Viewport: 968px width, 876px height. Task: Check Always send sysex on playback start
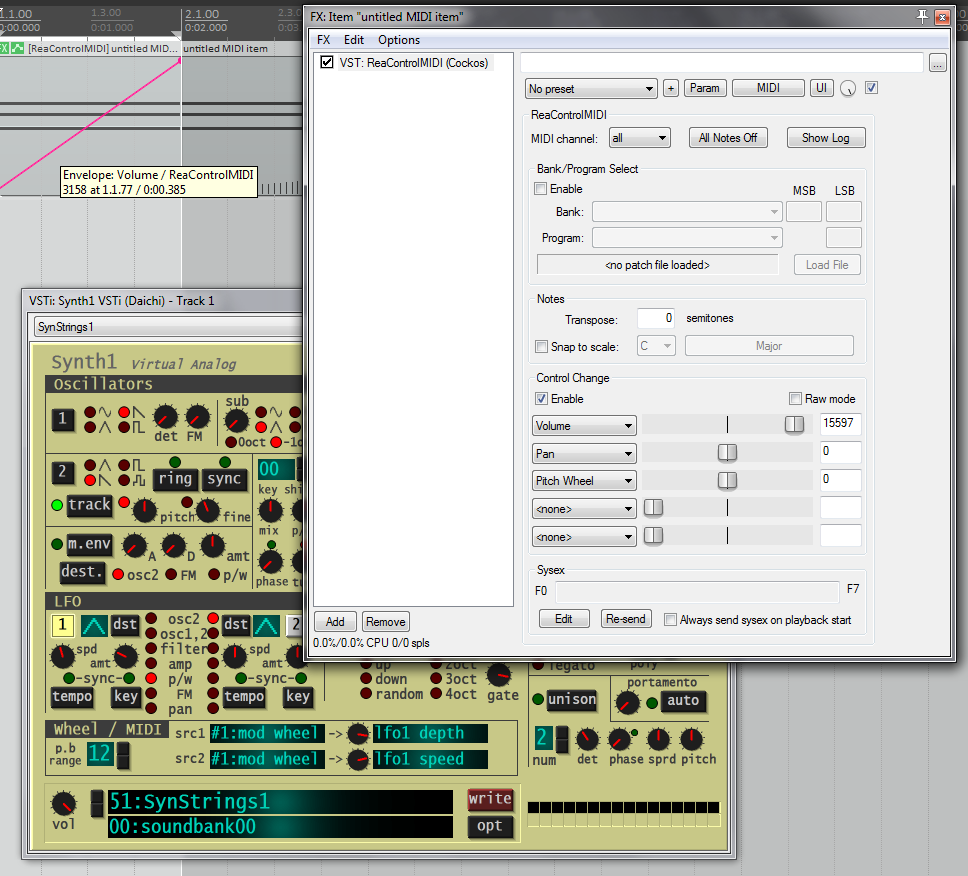tap(670, 620)
